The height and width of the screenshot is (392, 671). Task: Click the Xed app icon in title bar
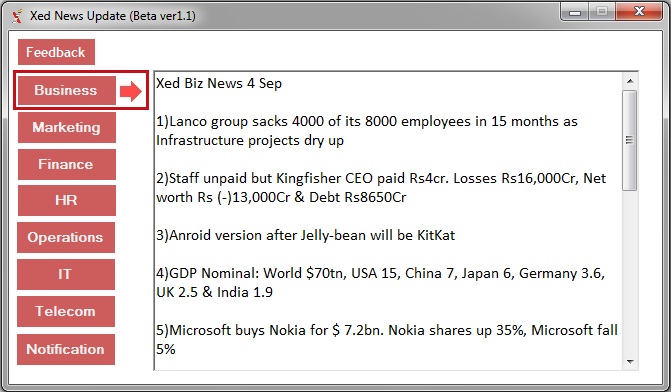coord(17,16)
